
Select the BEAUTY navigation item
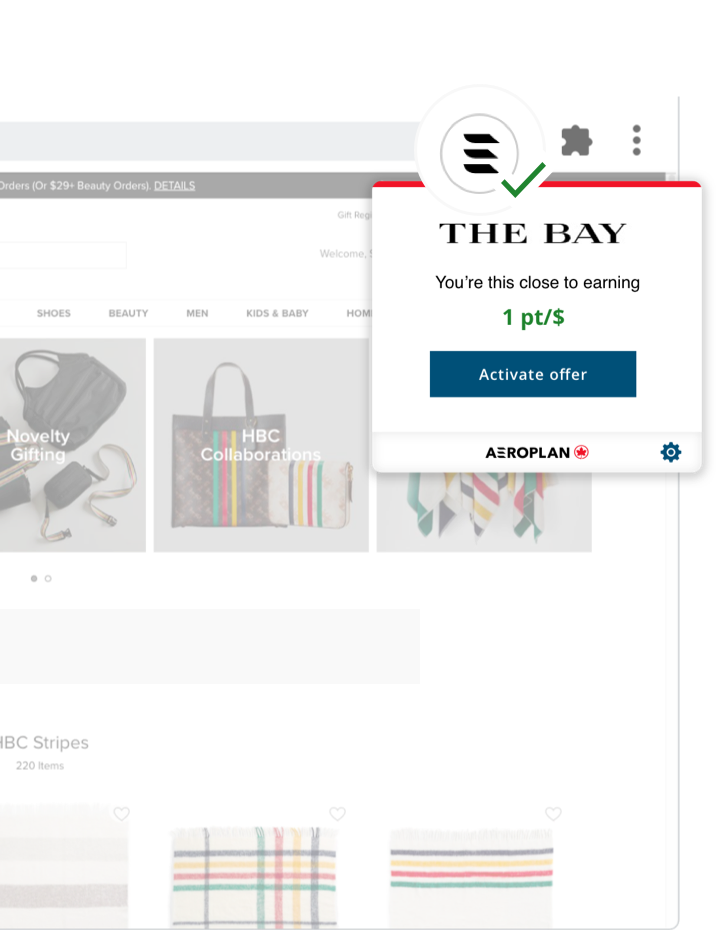[x=128, y=313]
